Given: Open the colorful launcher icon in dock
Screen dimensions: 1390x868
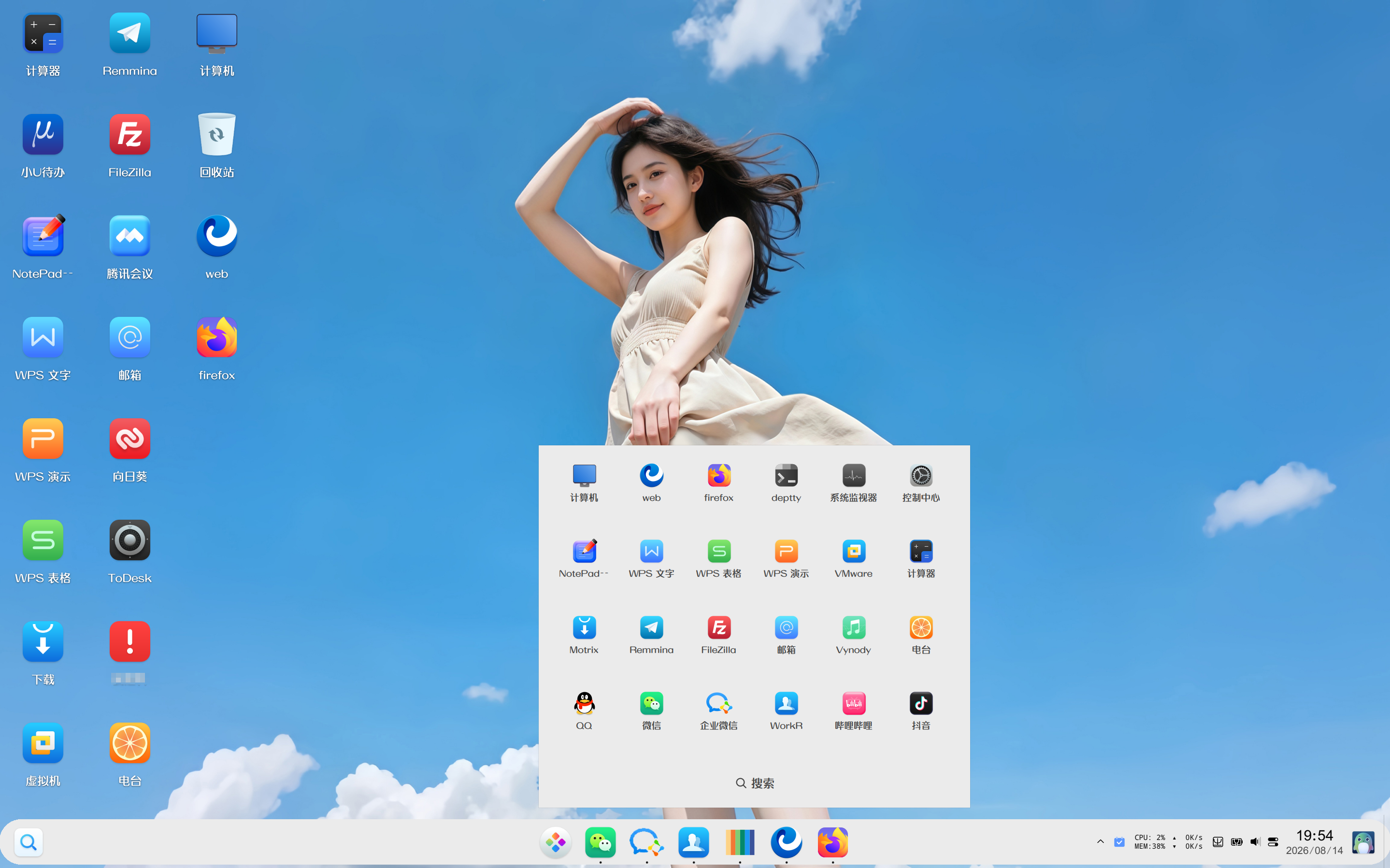Looking at the screenshot, I should [555, 842].
